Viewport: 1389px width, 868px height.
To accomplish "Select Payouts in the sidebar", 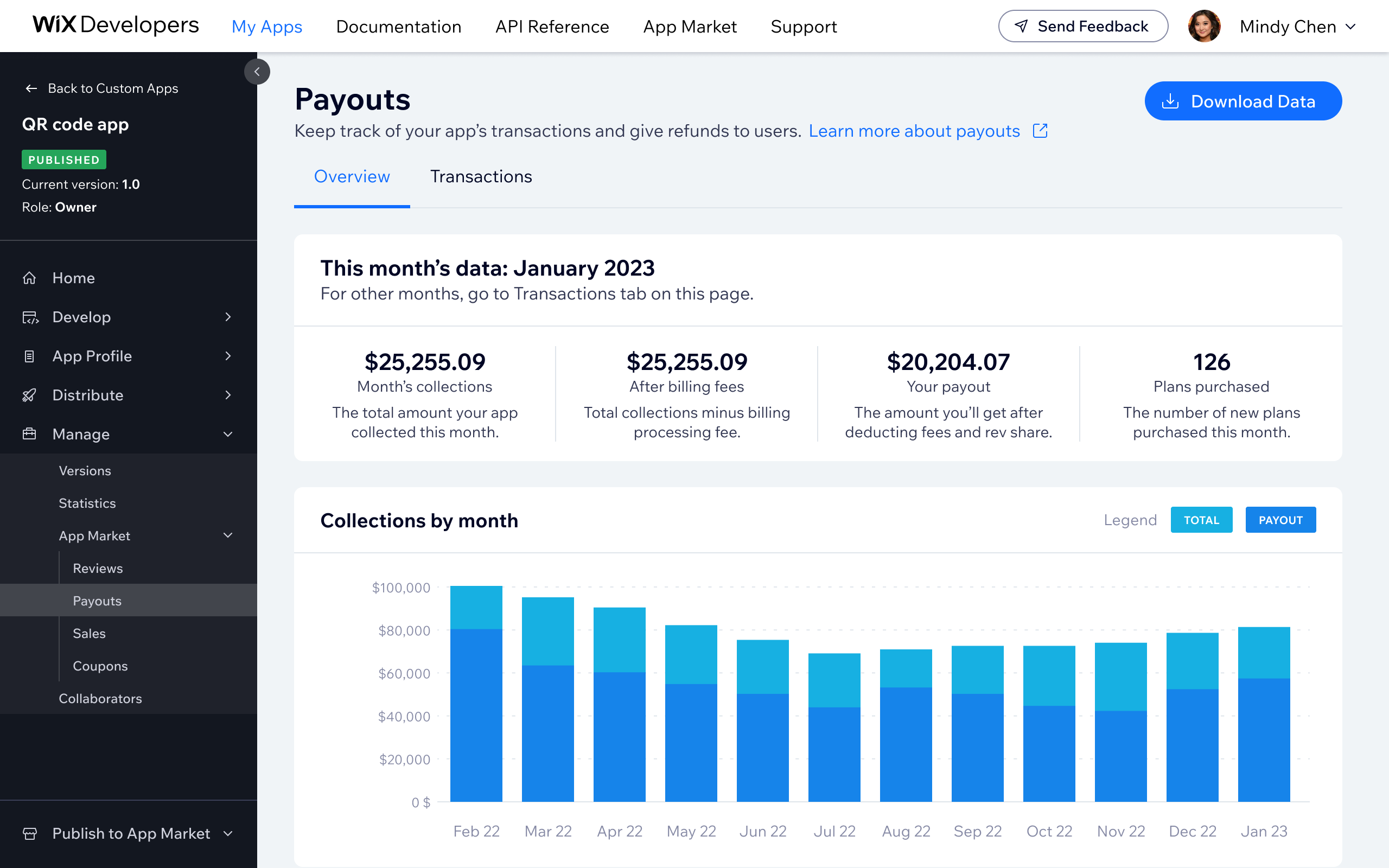I will pyautogui.click(x=129, y=601).
